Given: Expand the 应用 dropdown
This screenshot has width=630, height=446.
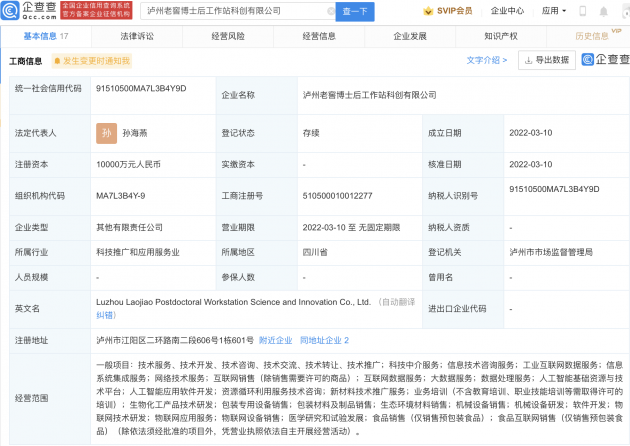Looking at the screenshot, I should click(554, 11).
